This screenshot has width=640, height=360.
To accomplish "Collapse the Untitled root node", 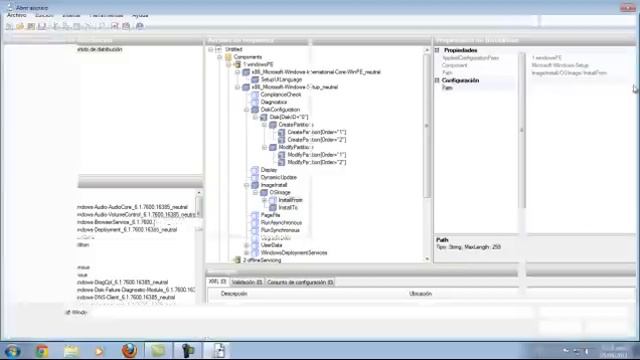I will pyautogui.click(x=211, y=49).
